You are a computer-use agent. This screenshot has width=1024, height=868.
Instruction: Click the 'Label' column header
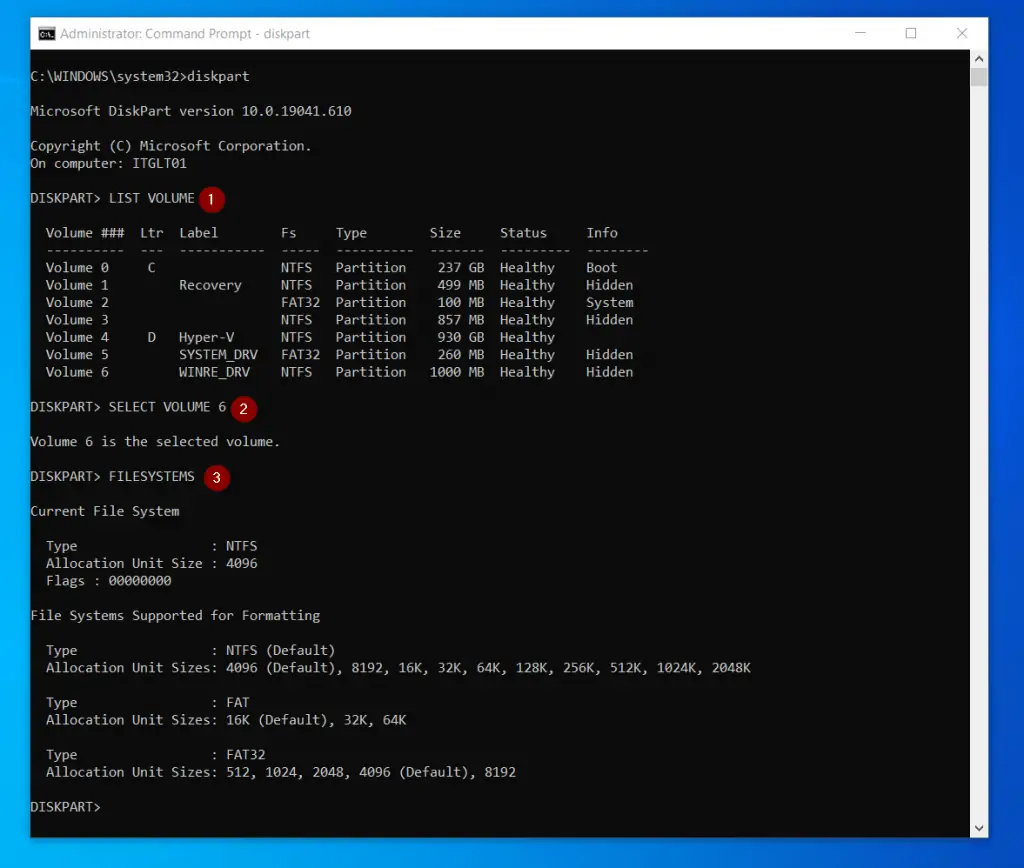point(199,233)
